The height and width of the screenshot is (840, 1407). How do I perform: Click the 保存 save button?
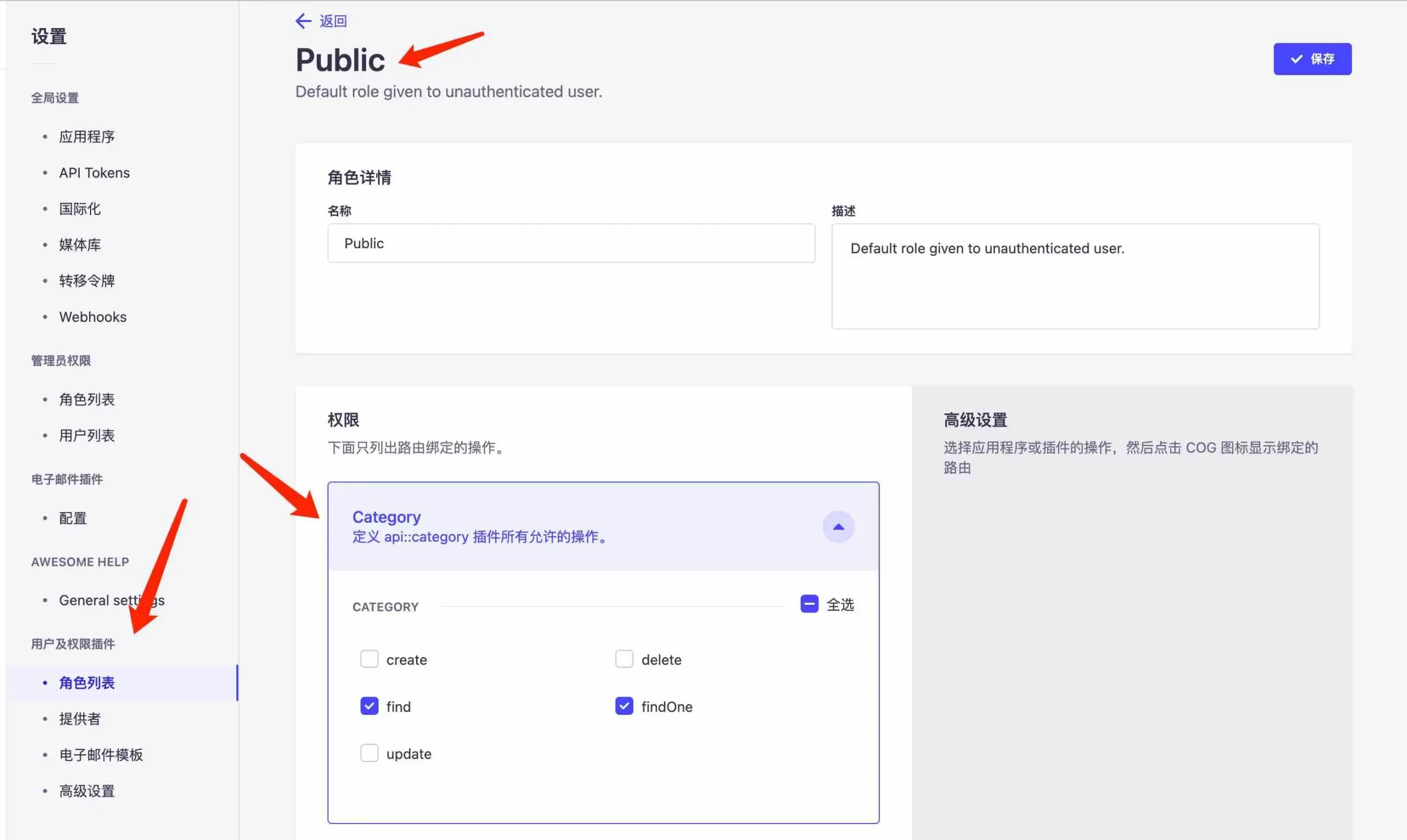pyautogui.click(x=1312, y=59)
